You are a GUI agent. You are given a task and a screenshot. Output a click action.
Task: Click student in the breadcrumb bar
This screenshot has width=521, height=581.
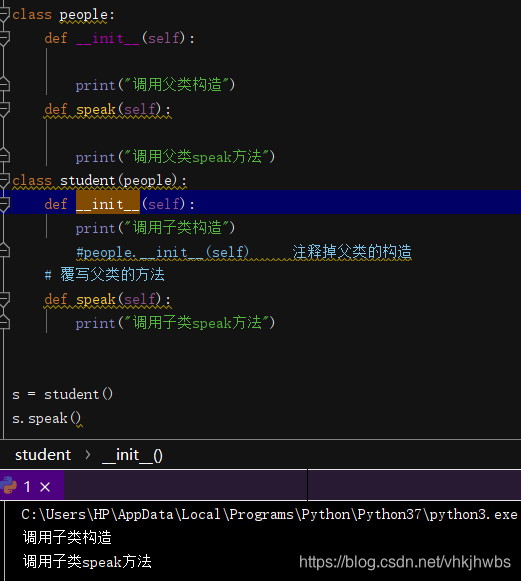pyautogui.click(x=43, y=455)
